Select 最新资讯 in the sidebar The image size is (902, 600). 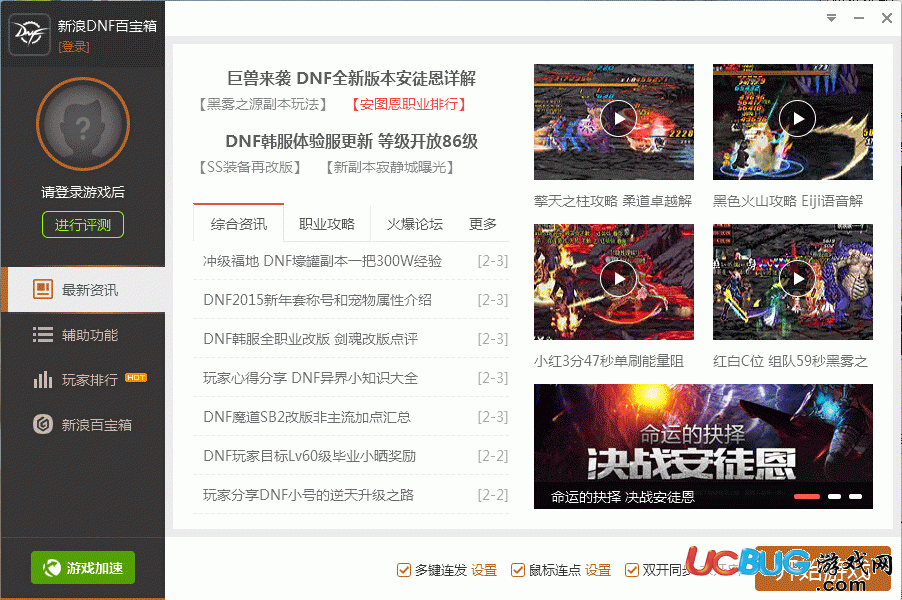(83, 289)
